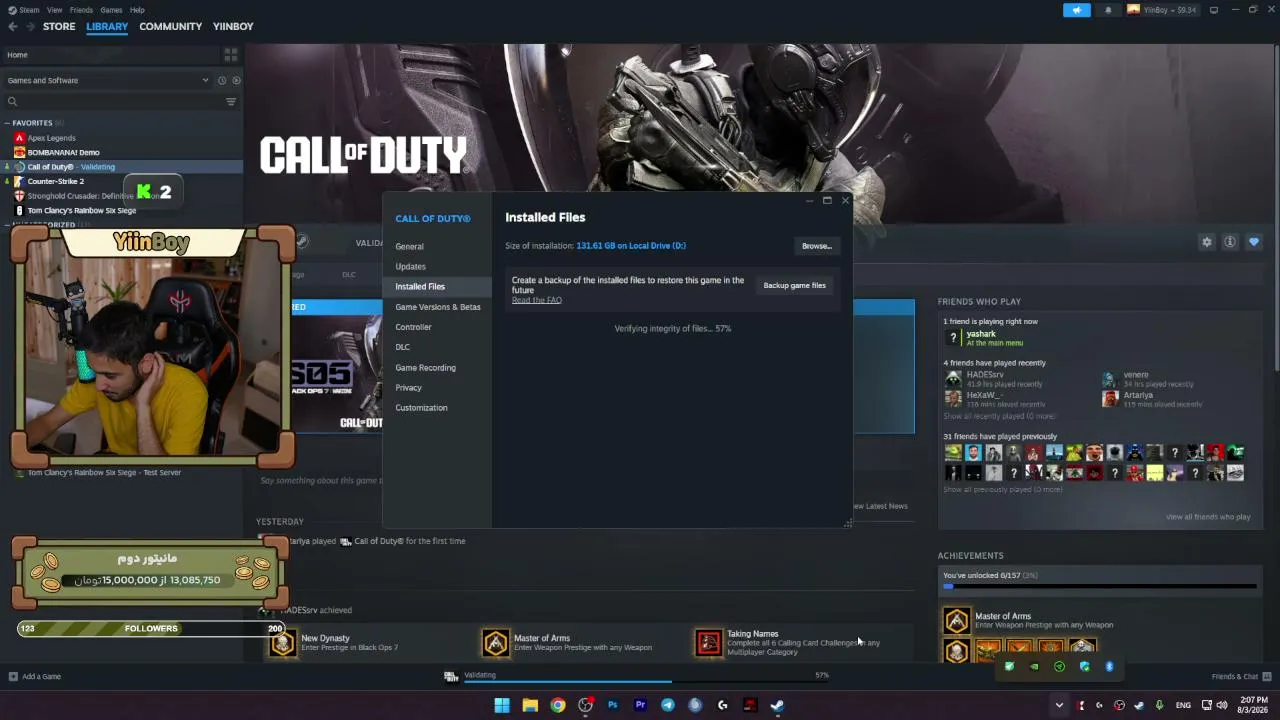Open the Windows Start menu

tap(502, 705)
